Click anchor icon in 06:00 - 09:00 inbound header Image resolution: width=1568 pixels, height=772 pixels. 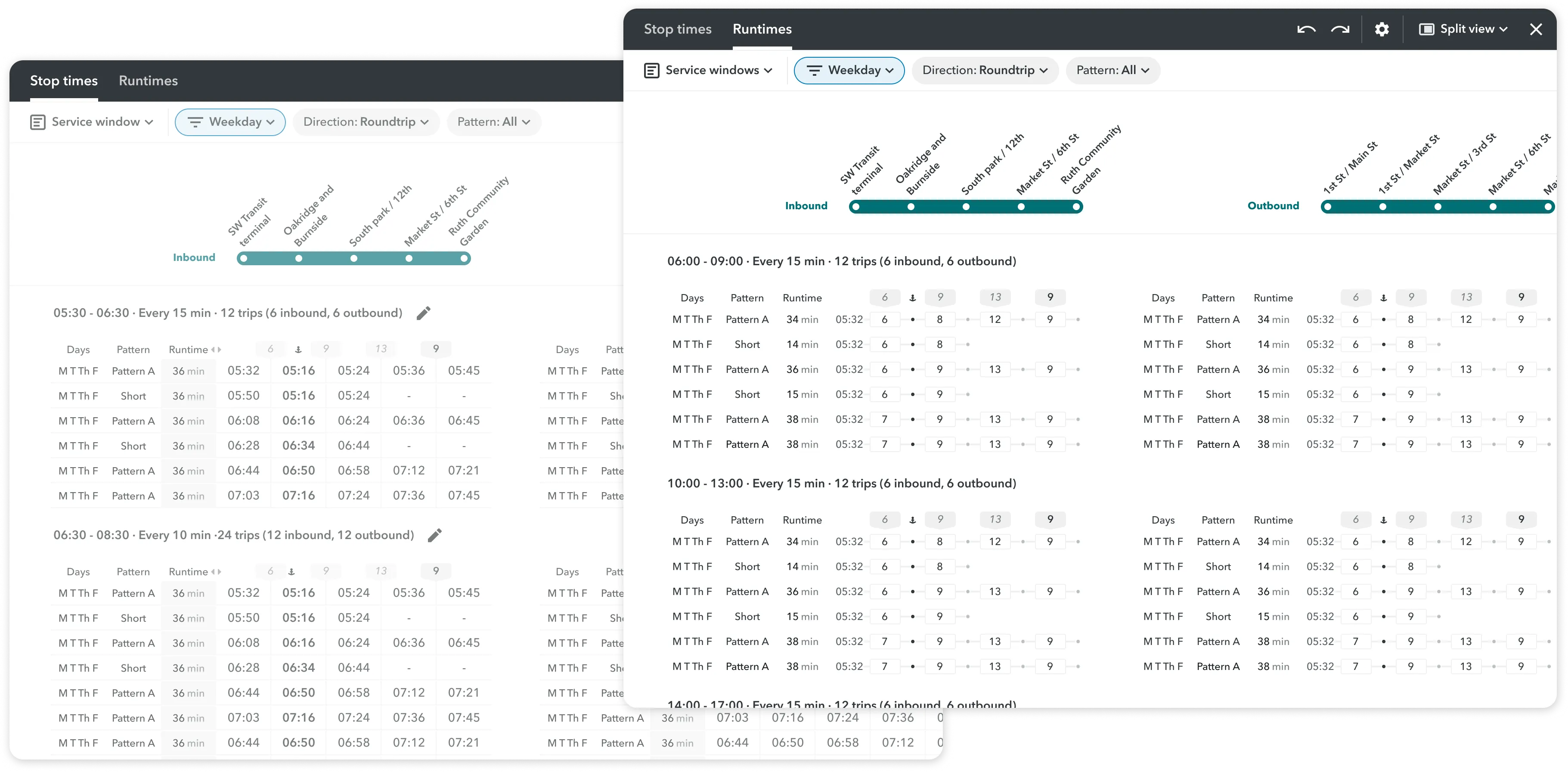(x=912, y=298)
